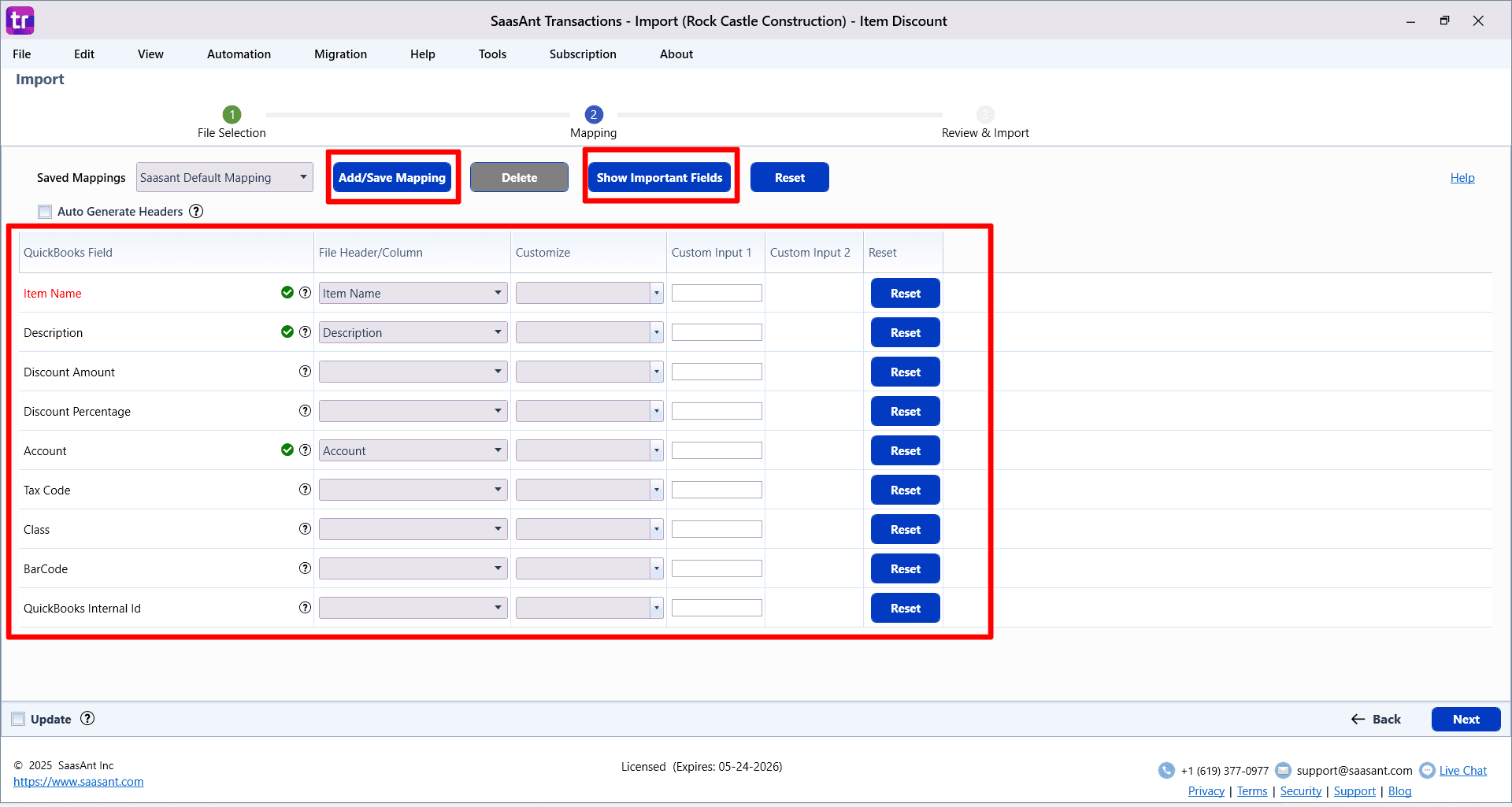Image resolution: width=1512 pixels, height=807 pixels.
Task: Open help icon for Item Name field
Action: pos(305,293)
